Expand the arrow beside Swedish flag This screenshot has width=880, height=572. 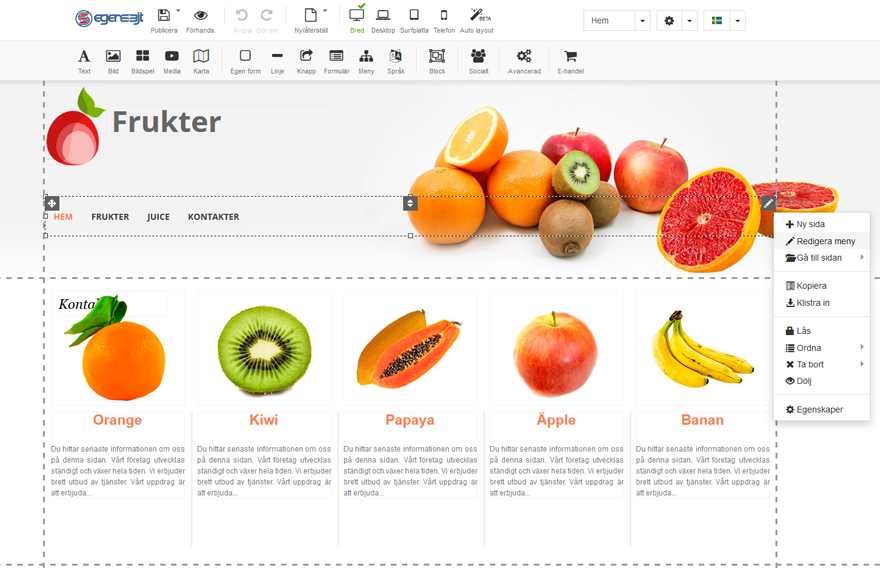coord(737,21)
